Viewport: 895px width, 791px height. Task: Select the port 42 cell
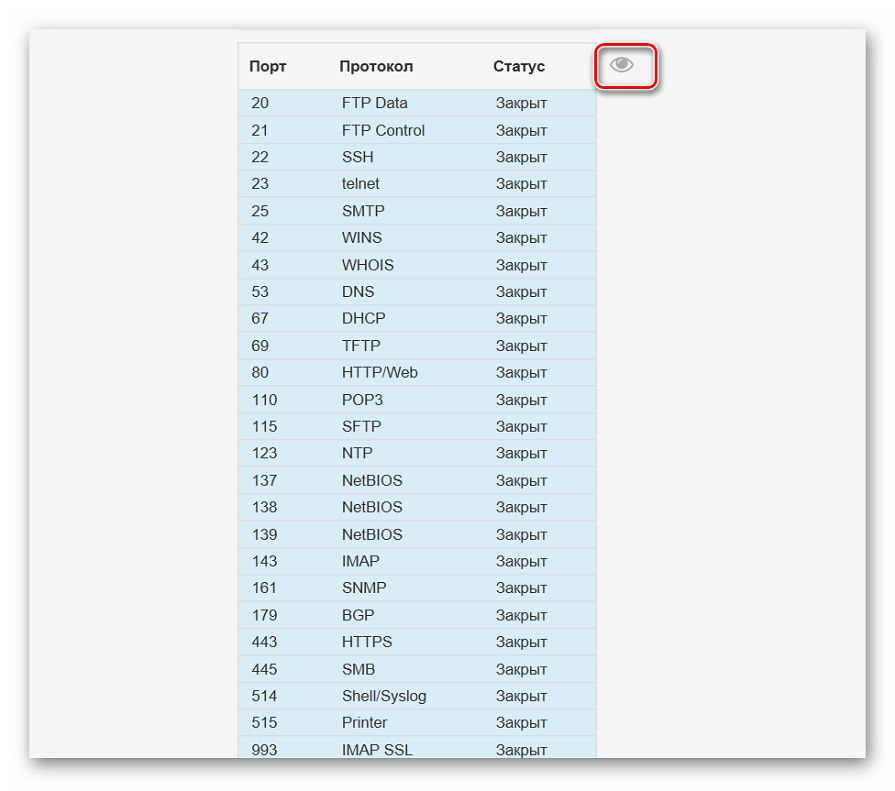tap(260, 237)
